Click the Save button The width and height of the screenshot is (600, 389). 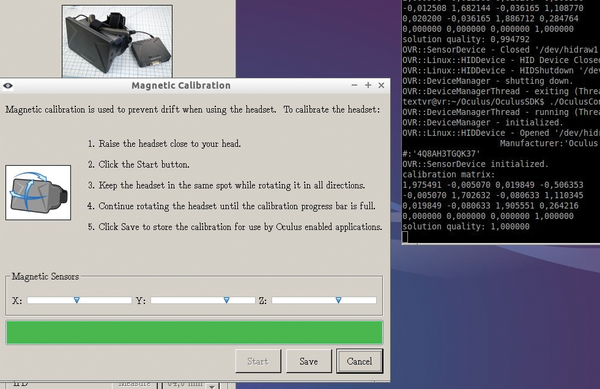click(x=309, y=361)
